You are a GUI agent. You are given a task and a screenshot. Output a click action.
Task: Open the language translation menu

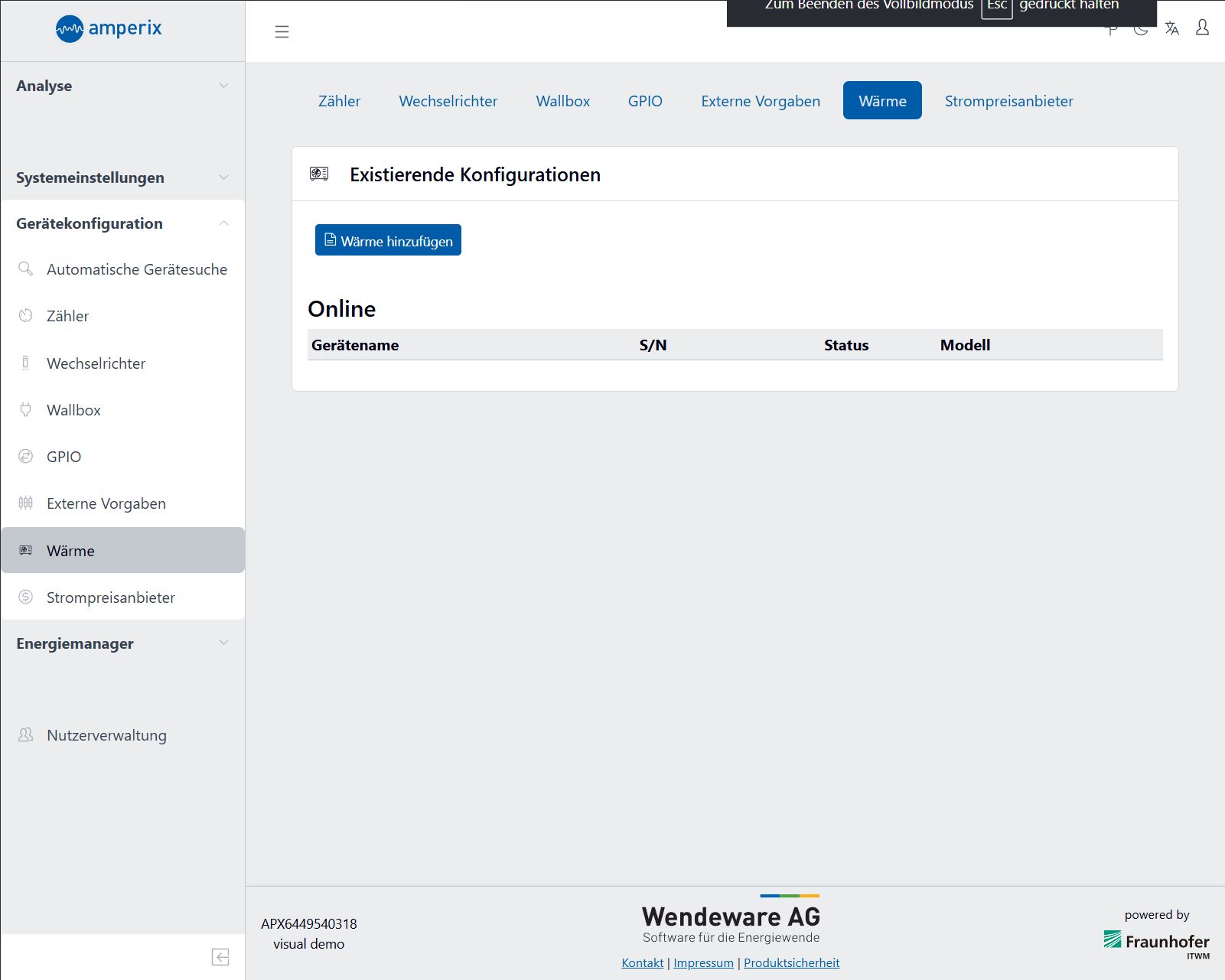1171,29
